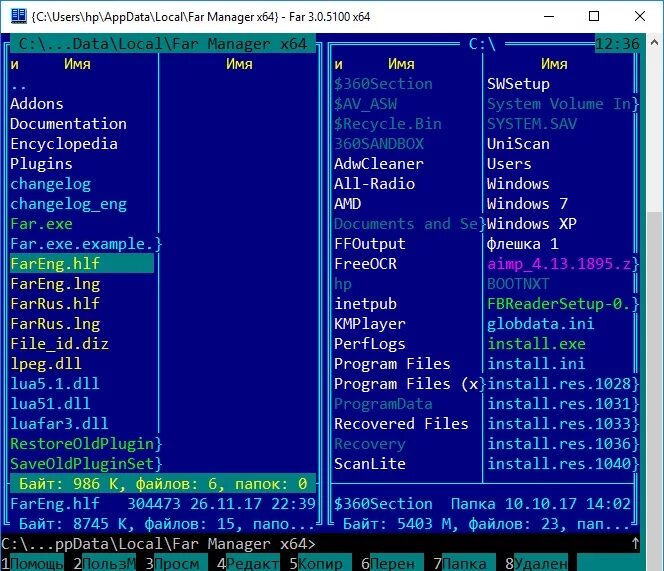Select the AMD folder
The height and width of the screenshot is (571, 664).
[347, 204]
